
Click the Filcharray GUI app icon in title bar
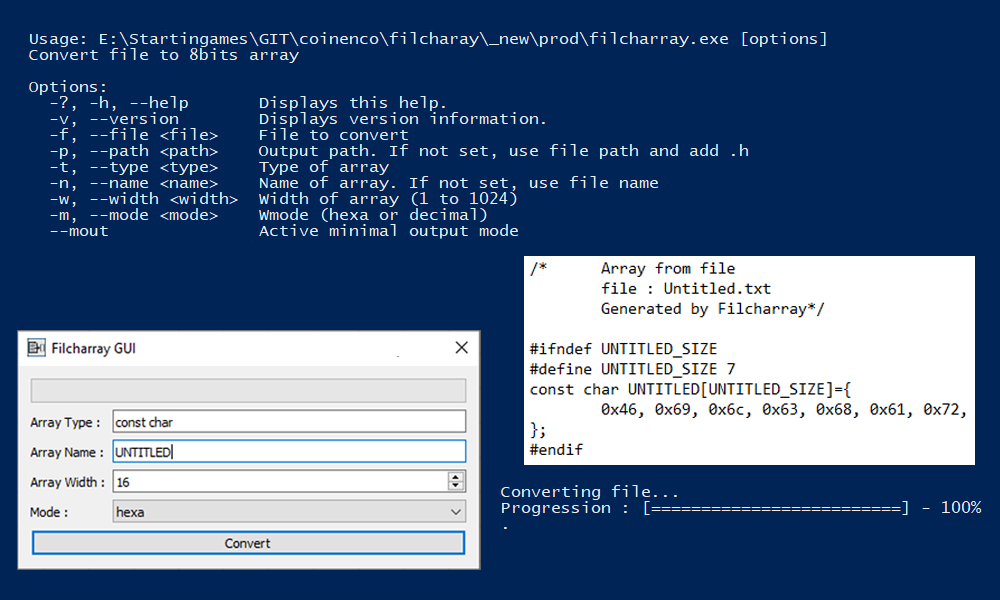36,348
